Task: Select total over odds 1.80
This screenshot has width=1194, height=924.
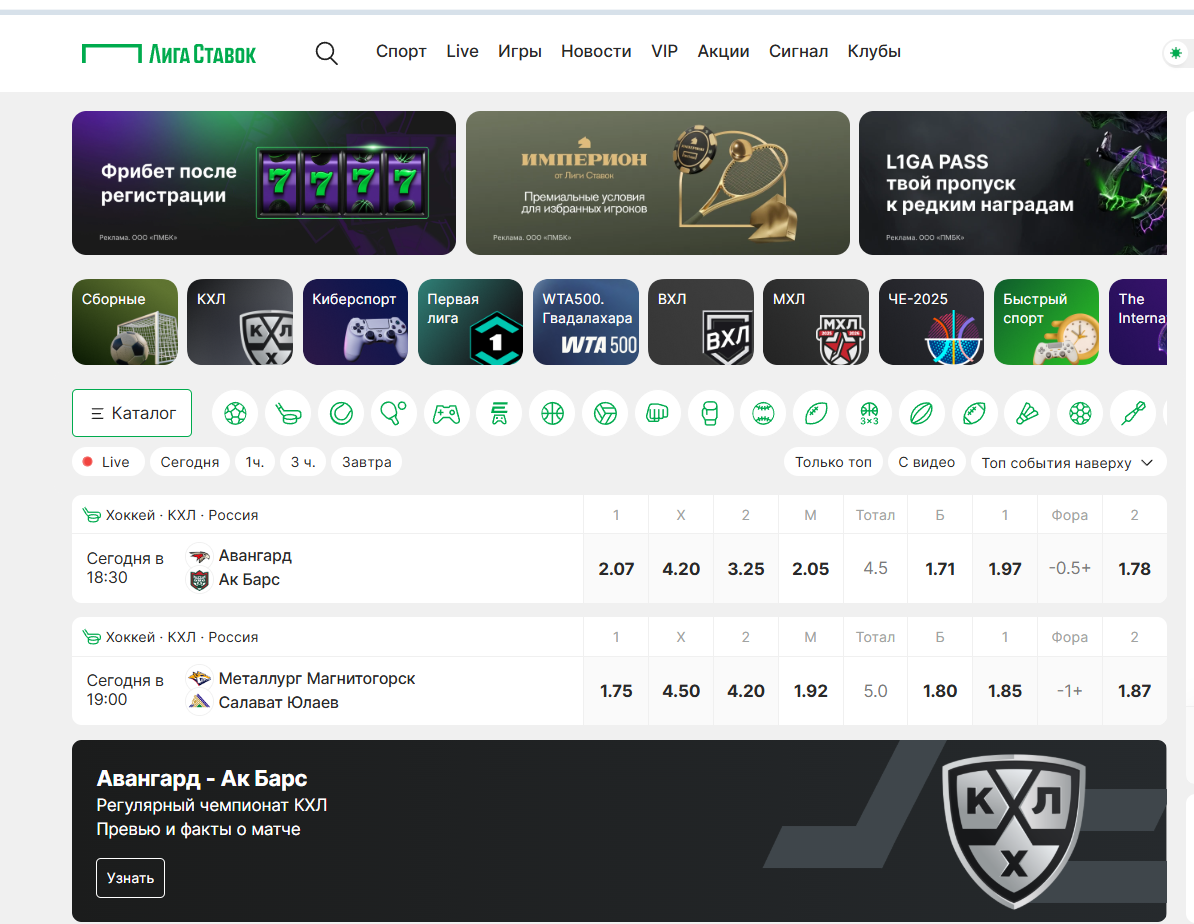Action: (x=940, y=690)
